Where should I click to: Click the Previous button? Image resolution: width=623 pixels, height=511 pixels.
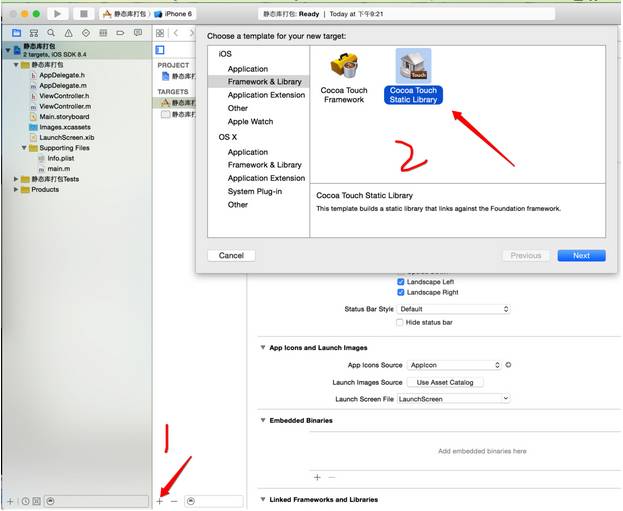coord(526,256)
